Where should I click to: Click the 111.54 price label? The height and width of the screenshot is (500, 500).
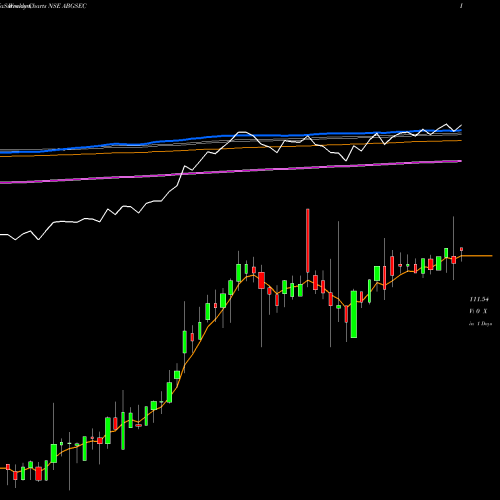point(479,299)
